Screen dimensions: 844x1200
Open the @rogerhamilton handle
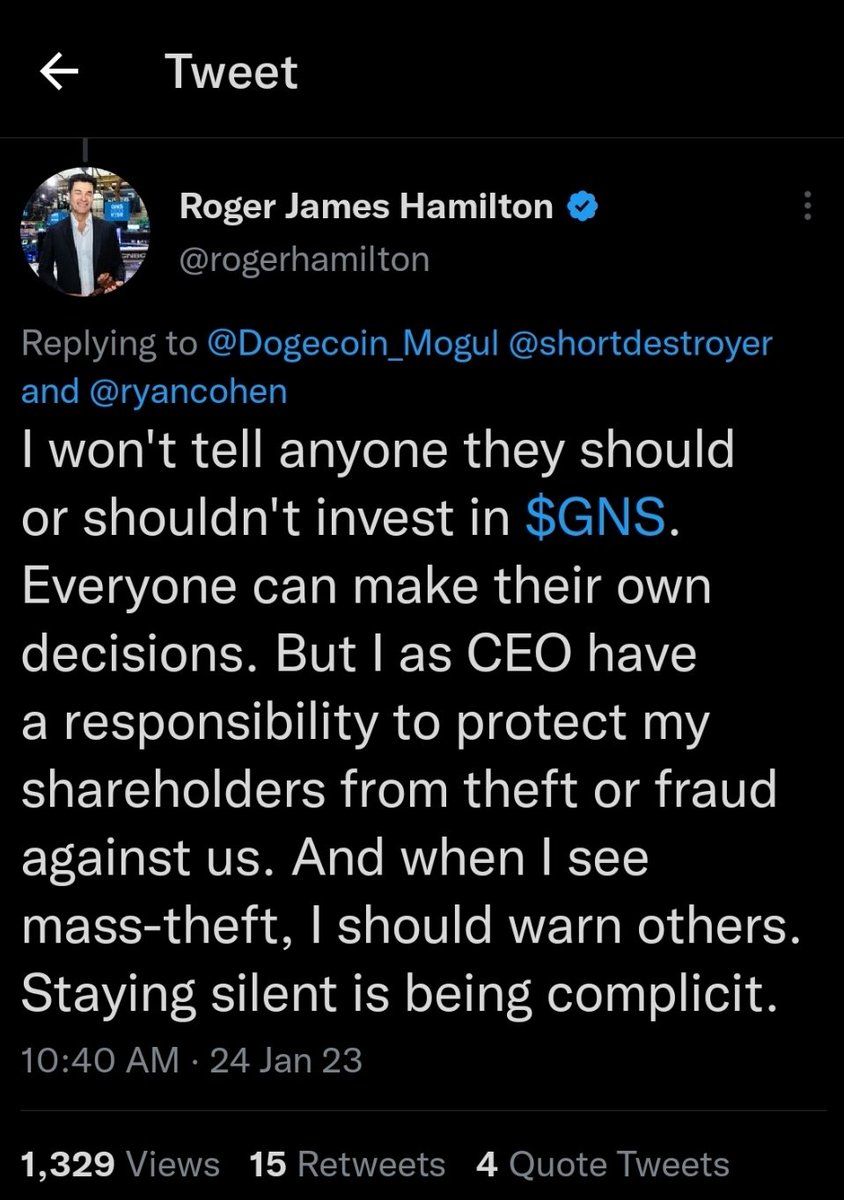pyautogui.click(x=304, y=260)
